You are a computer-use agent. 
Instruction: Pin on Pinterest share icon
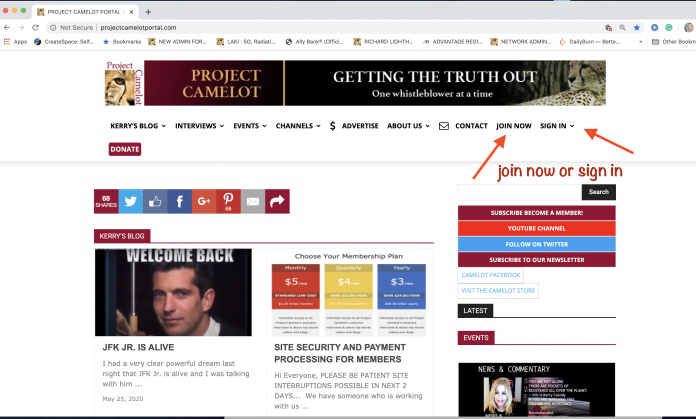(x=228, y=202)
